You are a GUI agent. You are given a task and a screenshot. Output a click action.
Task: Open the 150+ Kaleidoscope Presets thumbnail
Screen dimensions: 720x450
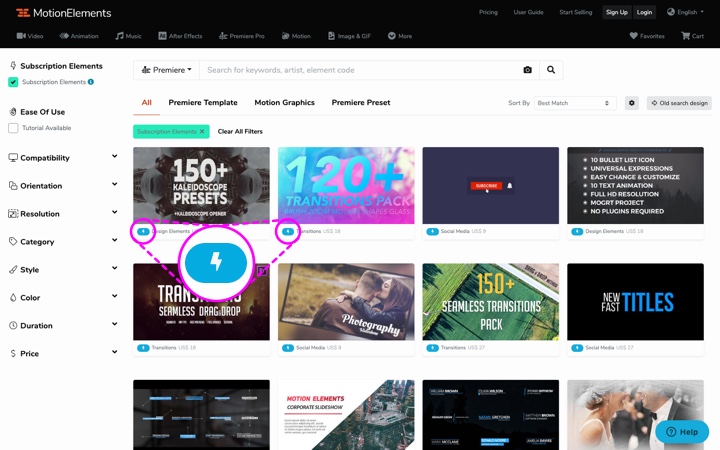202,186
